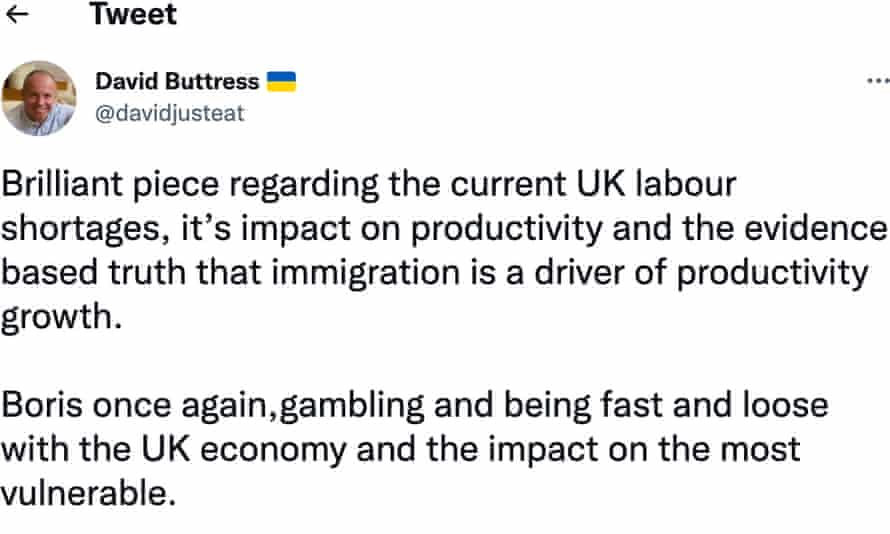The image size is (890, 534).
Task: Click the Ukraine flag emoji beside the name
Action: coord(283,81)
